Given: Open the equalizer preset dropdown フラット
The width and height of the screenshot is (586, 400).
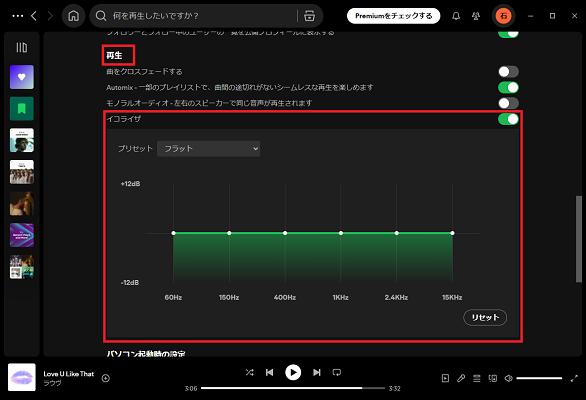Looking at the screenshot, I should click(x=208, y=149).
